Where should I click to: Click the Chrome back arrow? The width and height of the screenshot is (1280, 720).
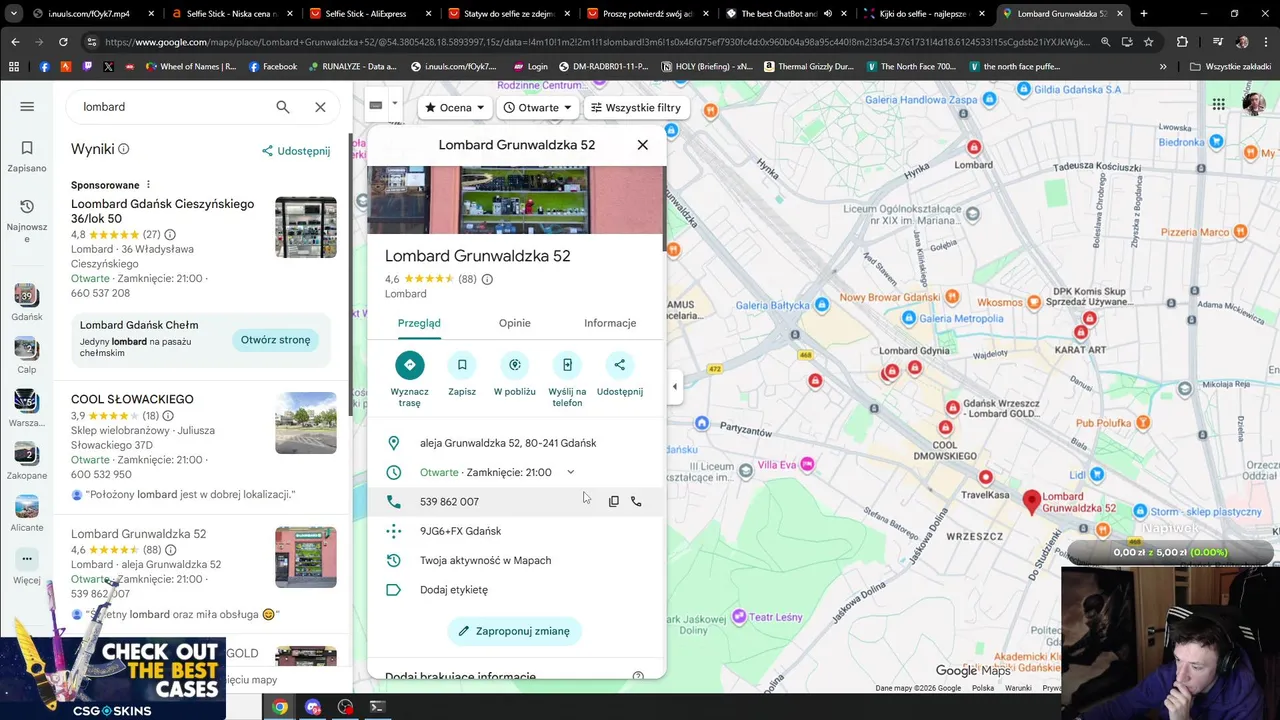15,42
